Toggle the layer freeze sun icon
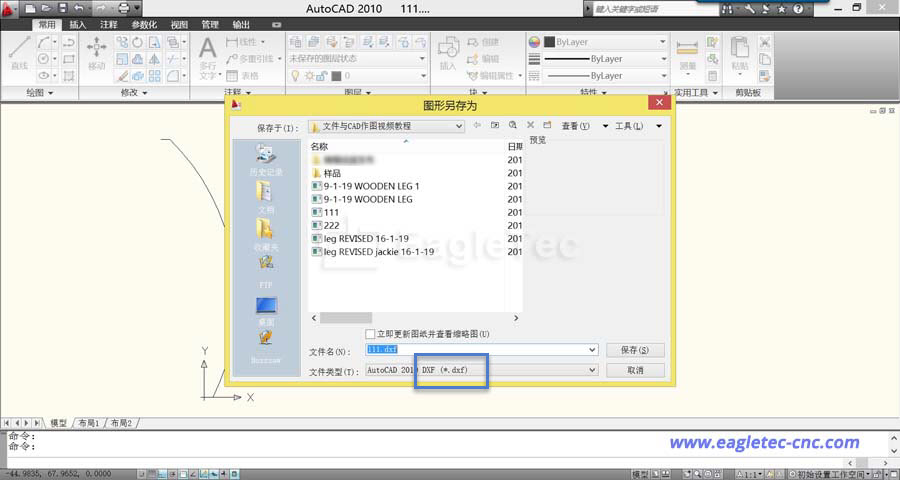900x480 pixels. 309,76
